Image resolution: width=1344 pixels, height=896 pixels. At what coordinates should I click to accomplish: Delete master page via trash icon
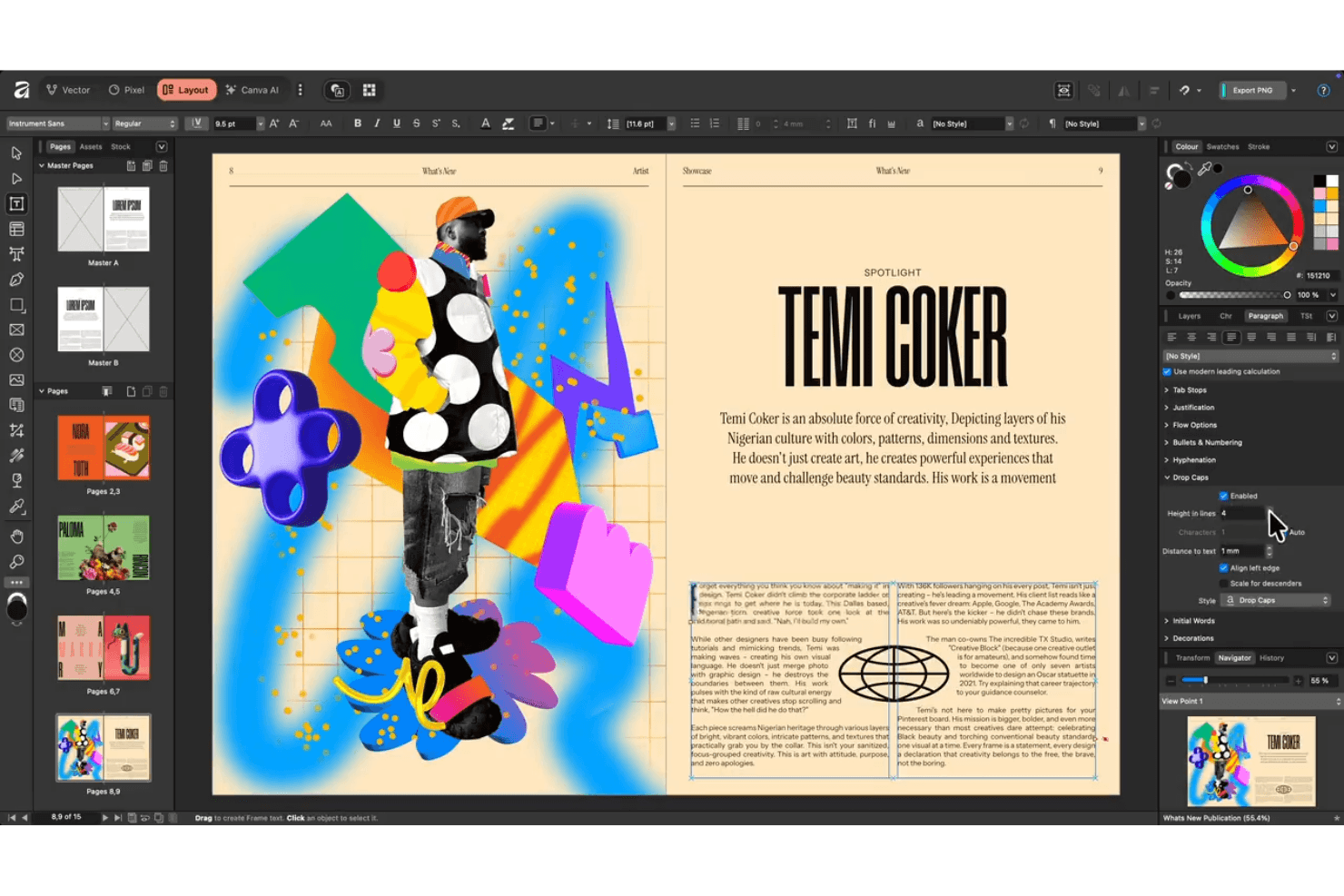click(163, 166)
